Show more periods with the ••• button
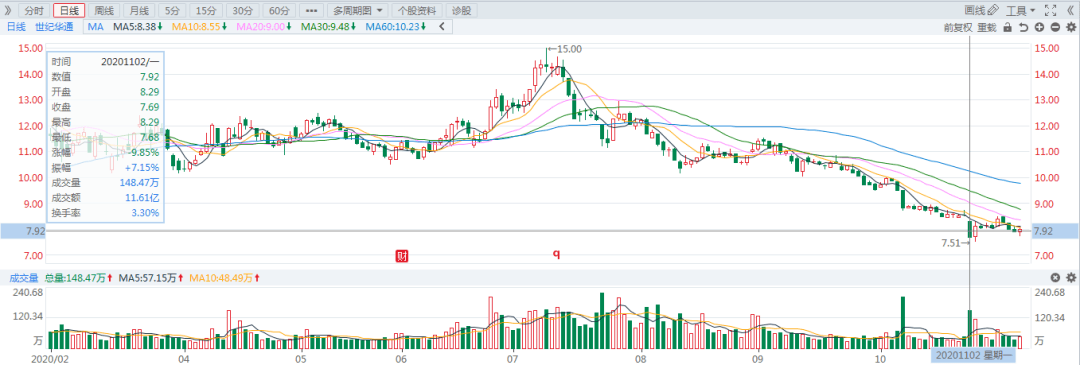The image size is (1080, 365). pos(311,10)
